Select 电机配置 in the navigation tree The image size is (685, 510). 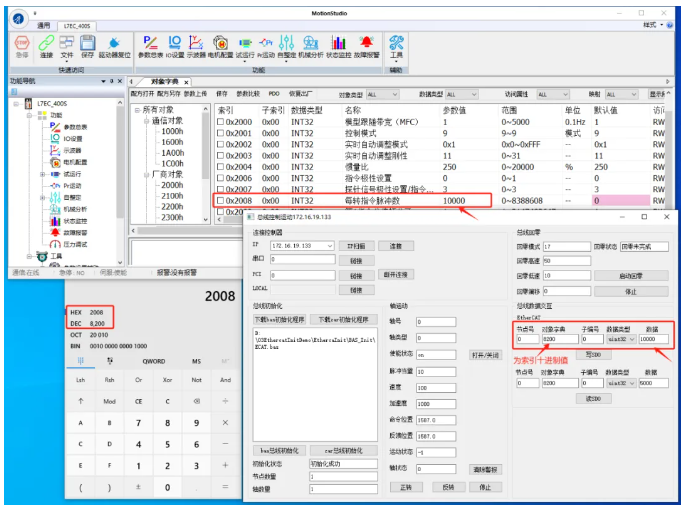(75, 163)
